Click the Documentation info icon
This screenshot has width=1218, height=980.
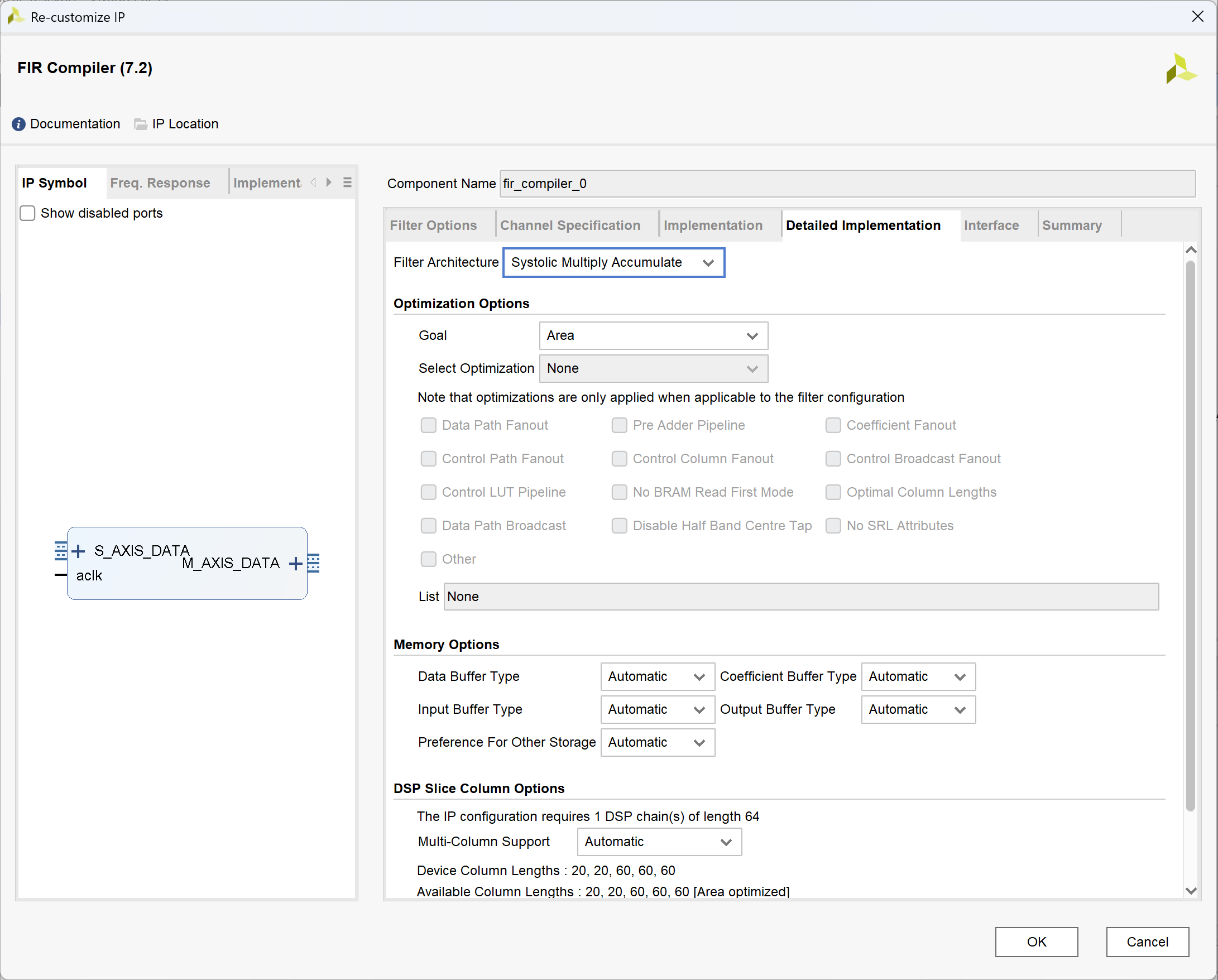pyautogui.click(x=18, y=124)
